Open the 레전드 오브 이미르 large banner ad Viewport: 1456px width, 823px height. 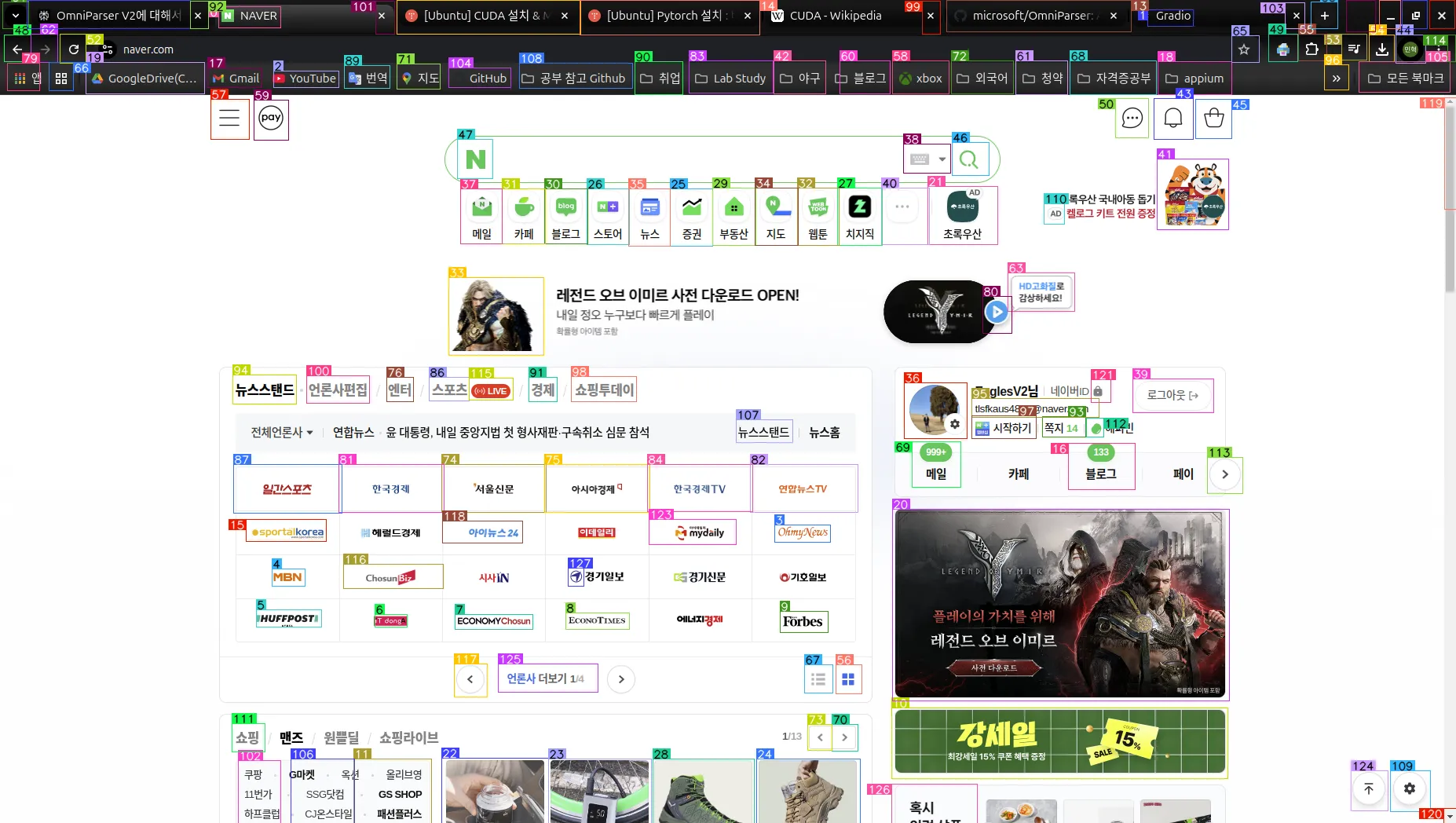click(1060, 604)
